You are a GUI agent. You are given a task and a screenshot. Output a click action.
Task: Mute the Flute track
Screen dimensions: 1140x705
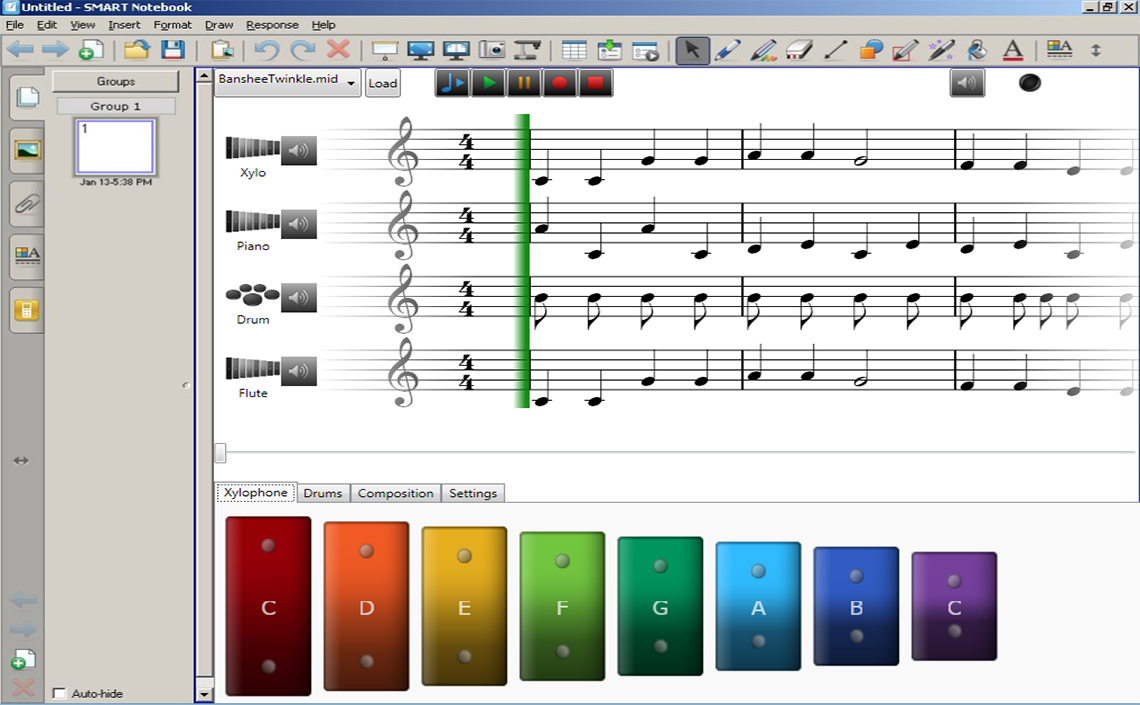(299, 371)
